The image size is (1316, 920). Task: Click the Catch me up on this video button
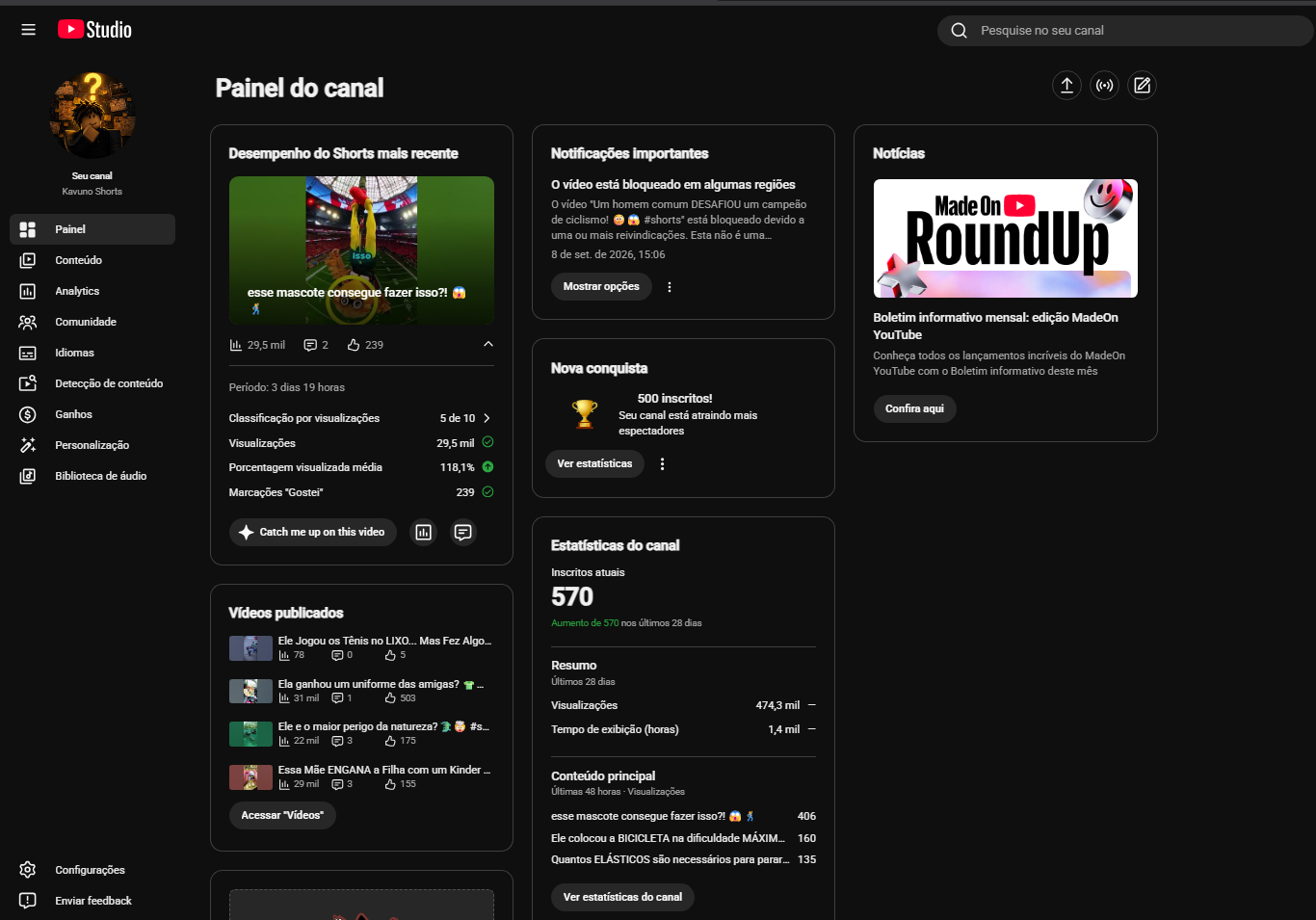coord(313,532)
